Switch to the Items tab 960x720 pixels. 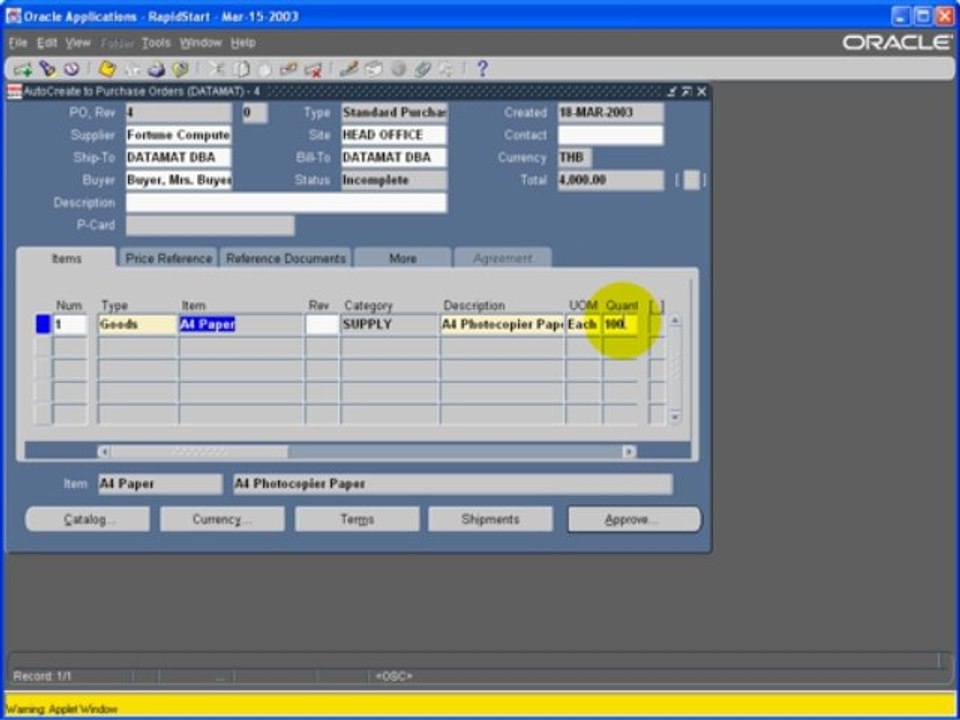66,258
